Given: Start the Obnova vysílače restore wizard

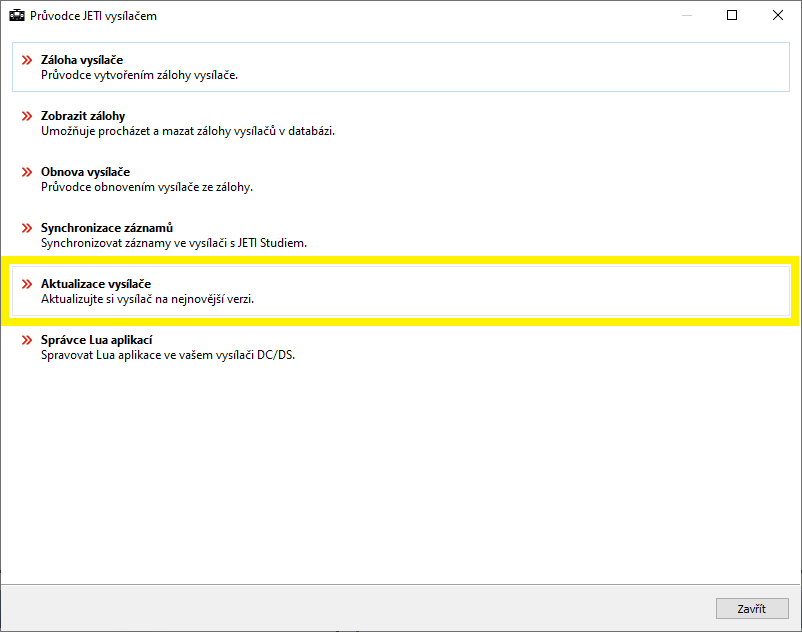Looking at the screenshot, I should pyautogui.click(x=401, y=179).
